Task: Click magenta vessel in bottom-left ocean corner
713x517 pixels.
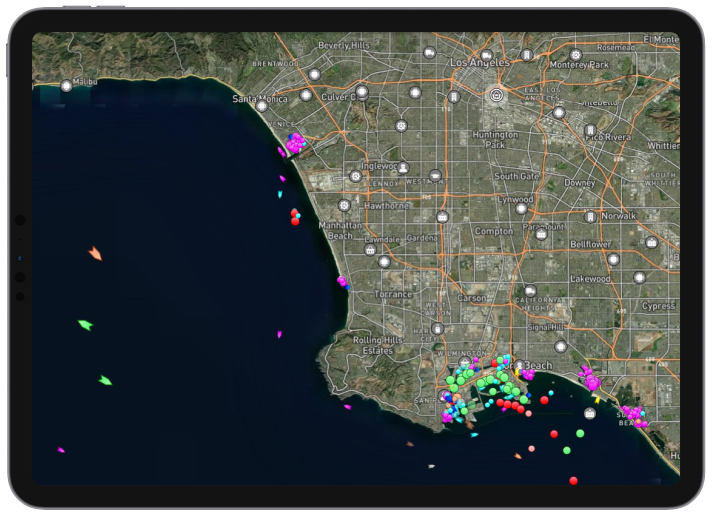Action: point(61,451)
